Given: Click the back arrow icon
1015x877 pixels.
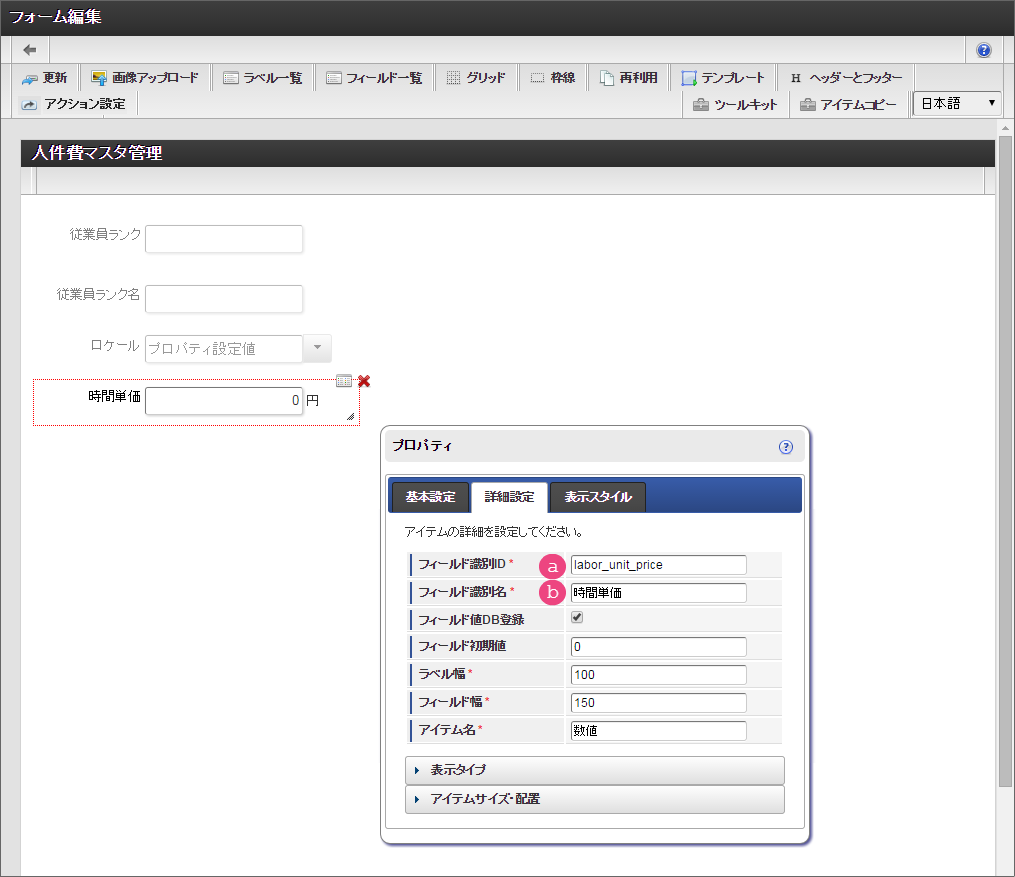Looking at the screenshot, I should coord(30,50).
